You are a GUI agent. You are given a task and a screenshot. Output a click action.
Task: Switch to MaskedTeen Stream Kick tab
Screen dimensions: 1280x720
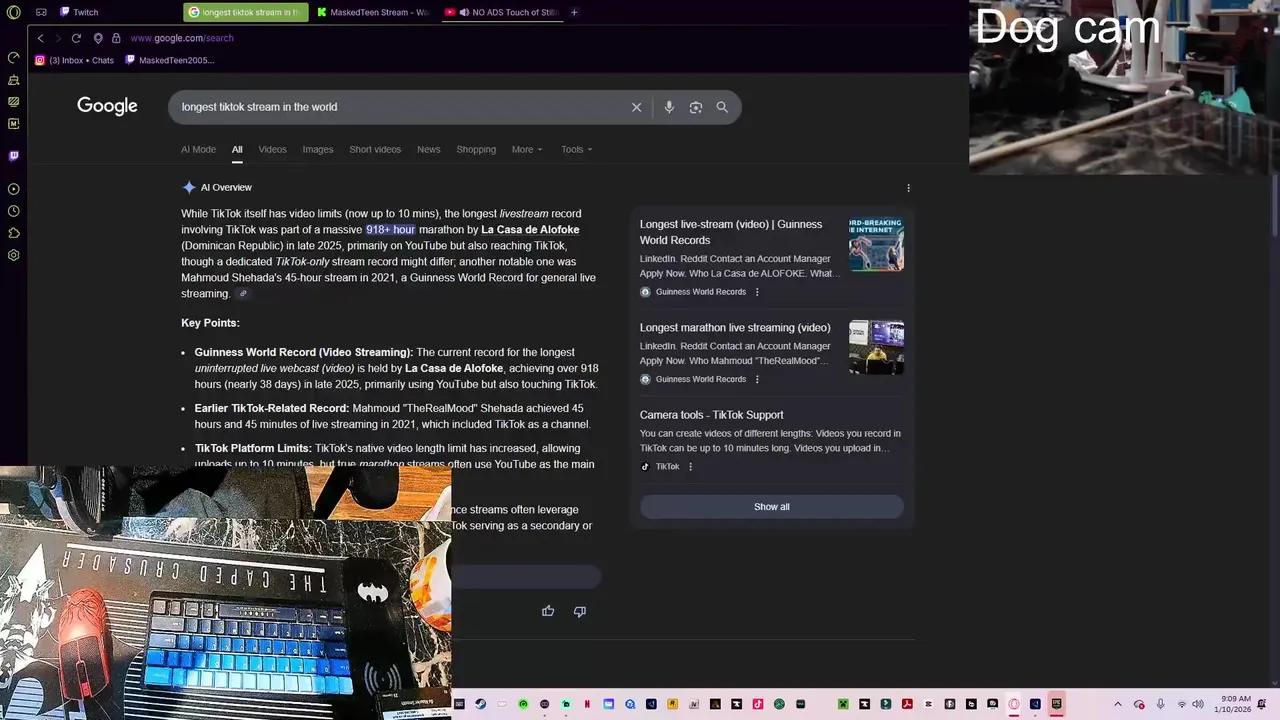373,12
